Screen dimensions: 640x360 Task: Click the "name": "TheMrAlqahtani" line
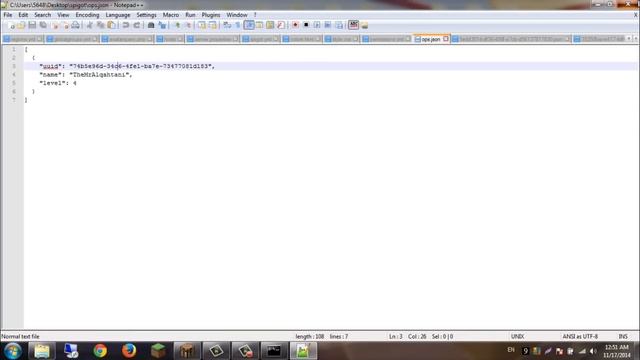point(86,75)
